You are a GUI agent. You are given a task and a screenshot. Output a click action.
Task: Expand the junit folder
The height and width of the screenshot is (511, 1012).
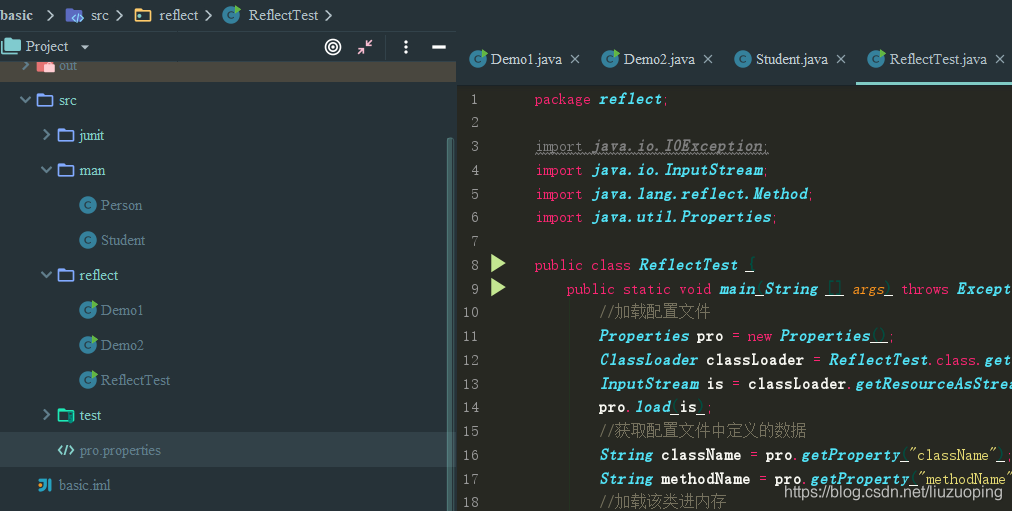46,135
